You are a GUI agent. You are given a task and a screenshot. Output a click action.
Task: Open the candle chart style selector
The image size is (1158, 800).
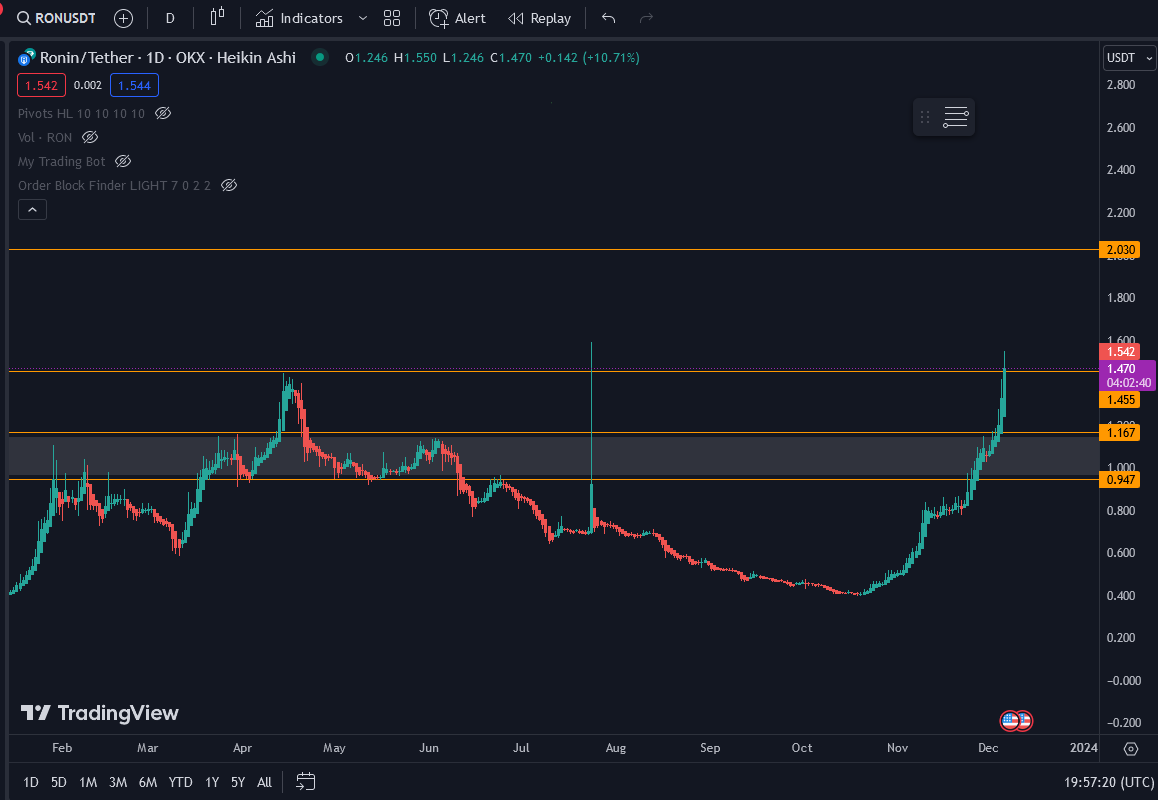click(x=217, y=18)
